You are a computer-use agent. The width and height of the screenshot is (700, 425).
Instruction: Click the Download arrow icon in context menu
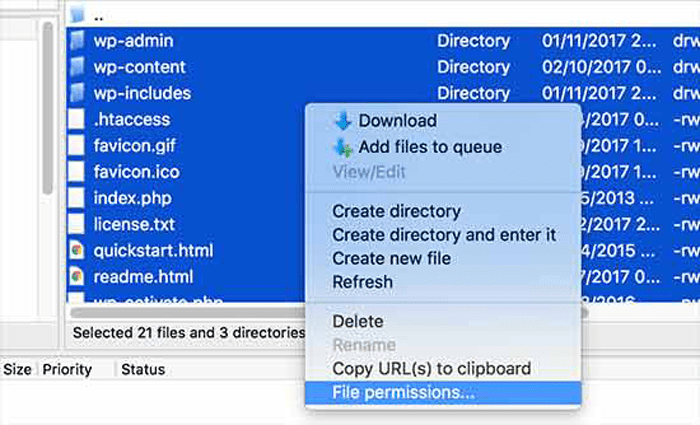(x=343, y=121)
